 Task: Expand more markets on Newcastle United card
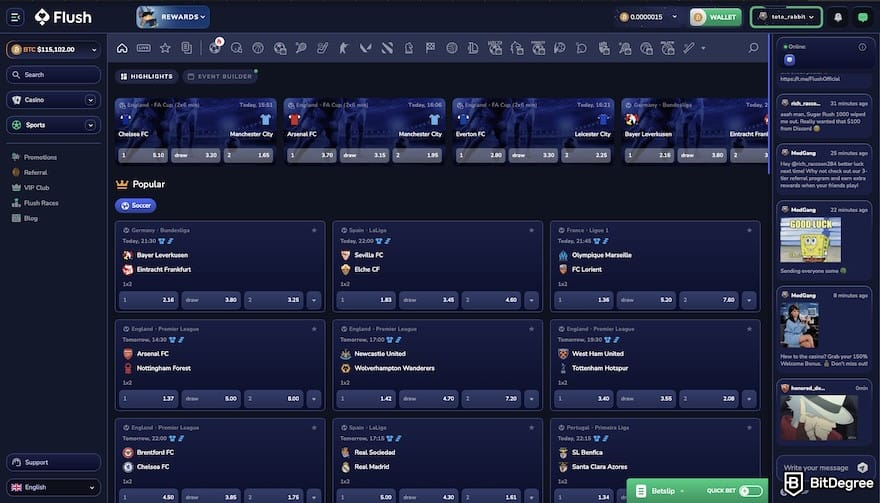(531, 399)
